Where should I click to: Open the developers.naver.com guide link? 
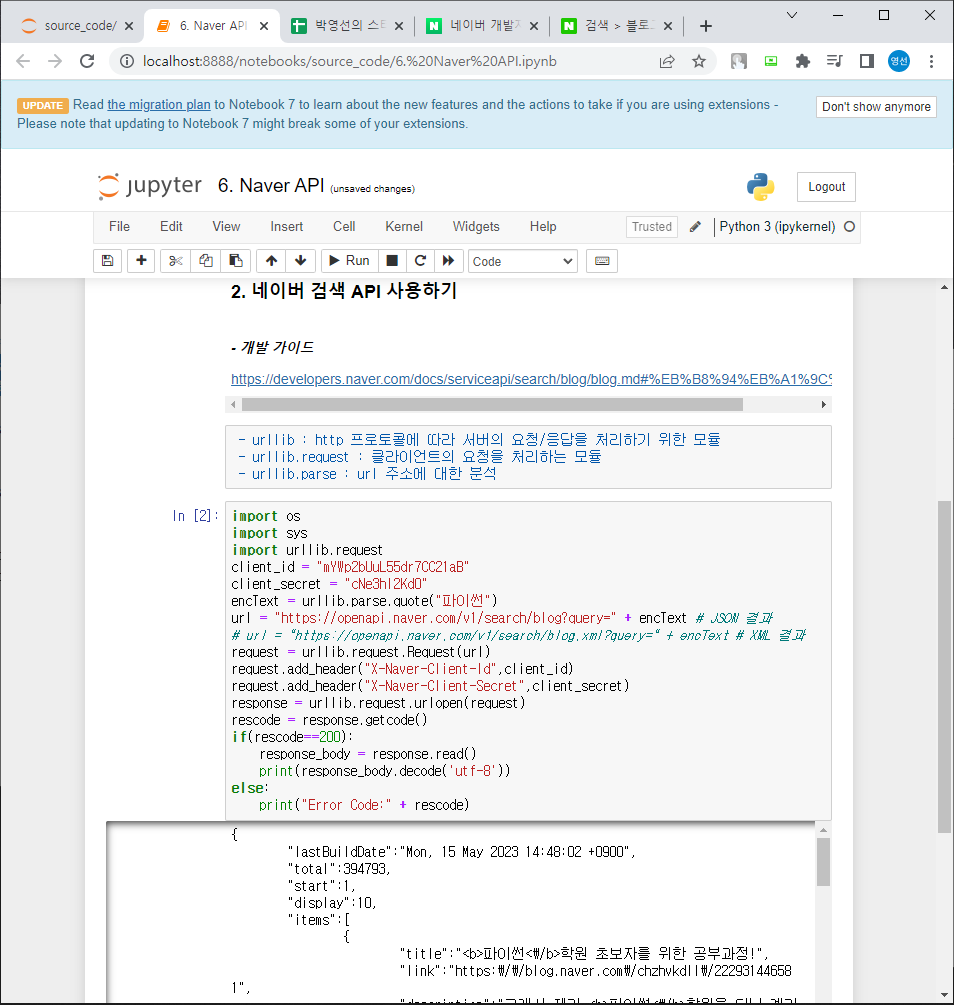[531, 379]
